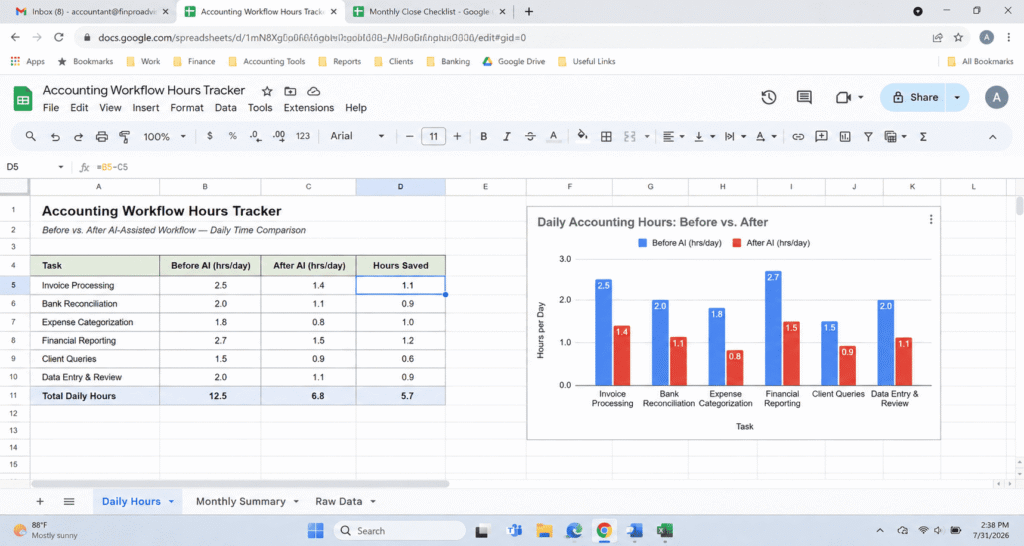1024x546 pixels.
Task: Create a filter funnel icon
Action: (868, 136)
